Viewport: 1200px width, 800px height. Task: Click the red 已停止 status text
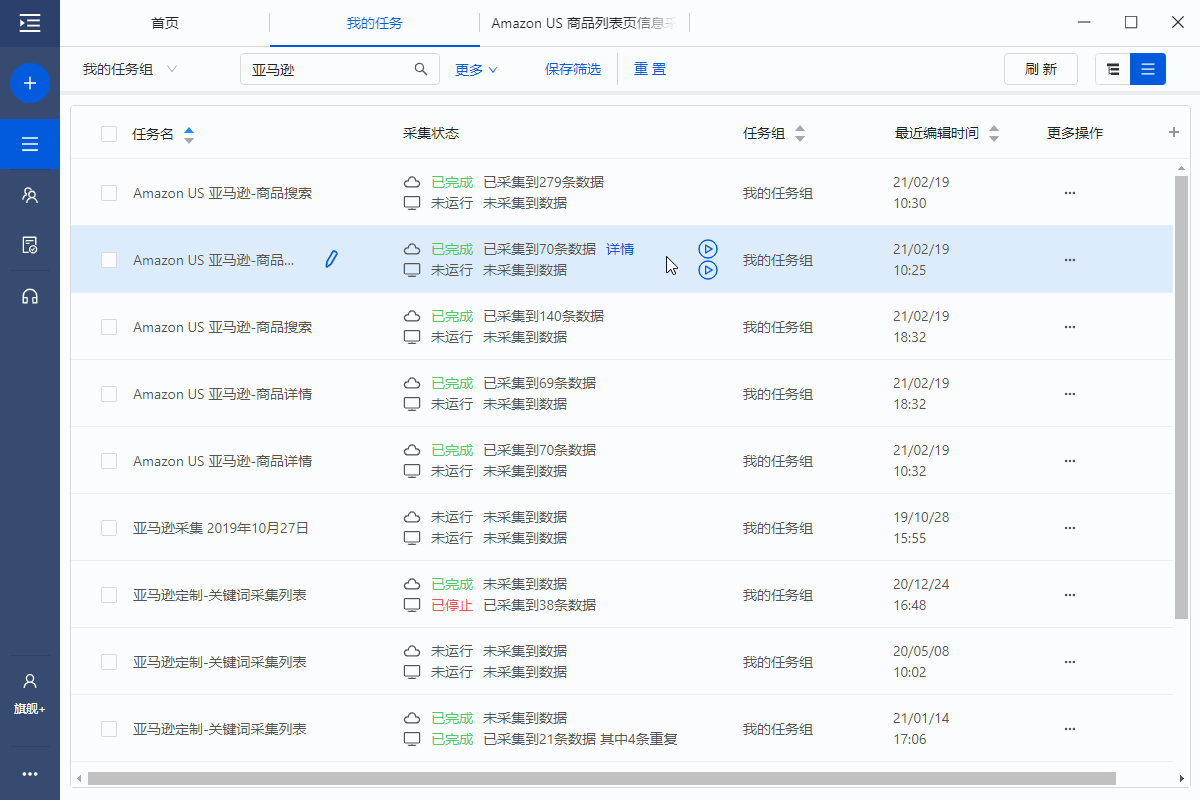click(452, 605)
